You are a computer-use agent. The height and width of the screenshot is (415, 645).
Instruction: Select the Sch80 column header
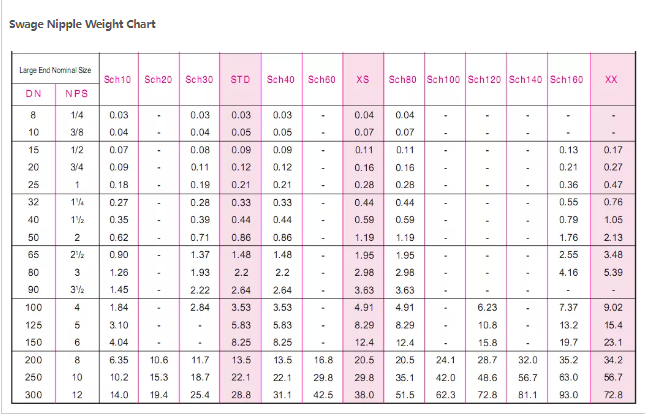(x=402, y=79)
